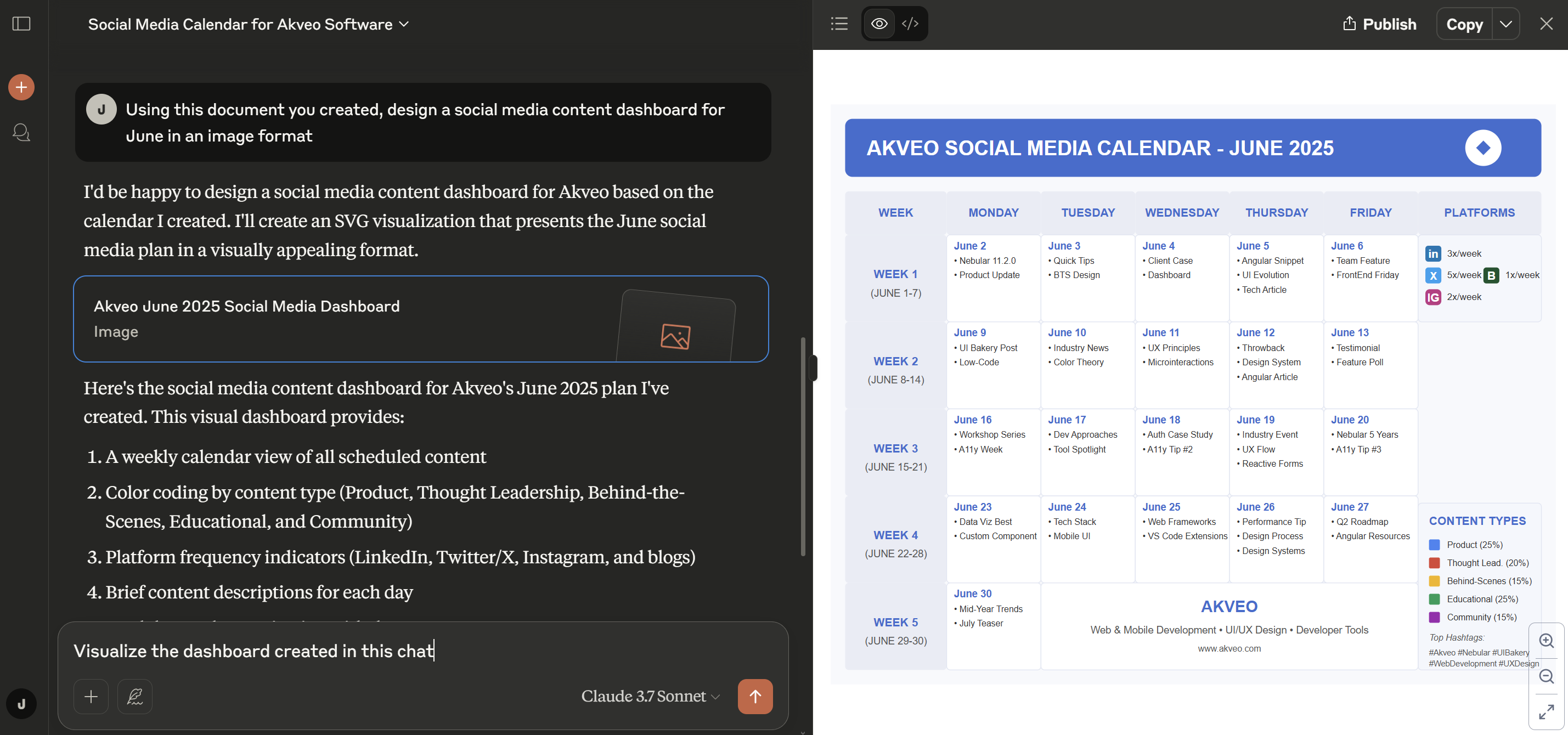Open user profile avatar J at bottom
Image resolution: width=1568 pixels, height=735 pixels.
(x=21, y=704)
